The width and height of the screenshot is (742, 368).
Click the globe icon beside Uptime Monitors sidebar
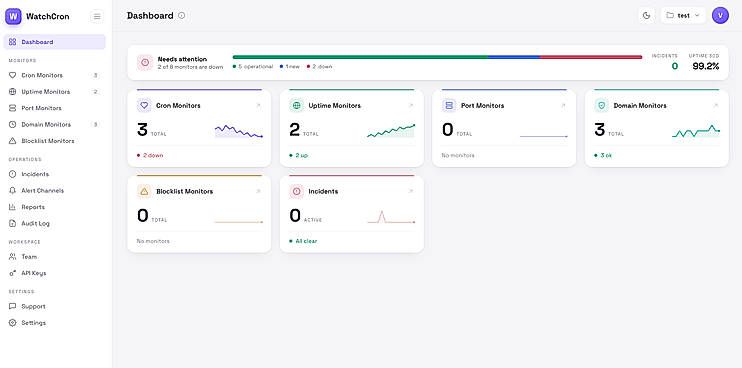[13, 92]
